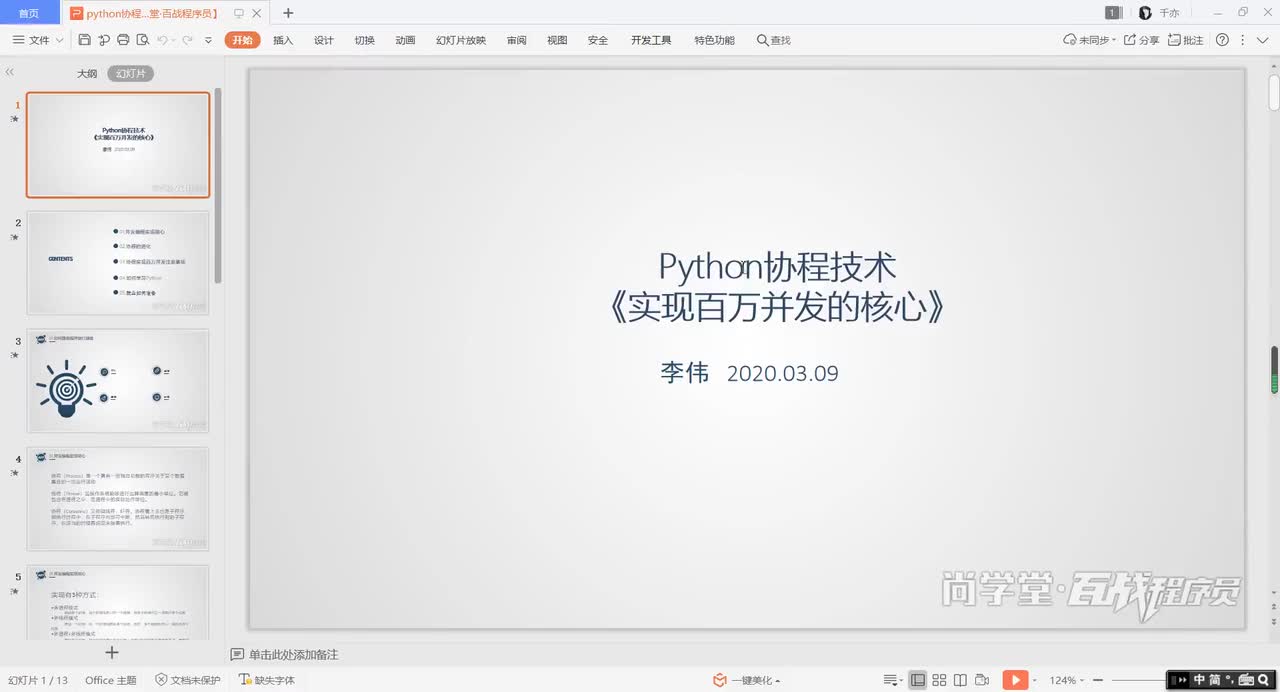Screen dimensions: 1280x692
Task: Click the zoom out minus button
Action: point(1099,680)
